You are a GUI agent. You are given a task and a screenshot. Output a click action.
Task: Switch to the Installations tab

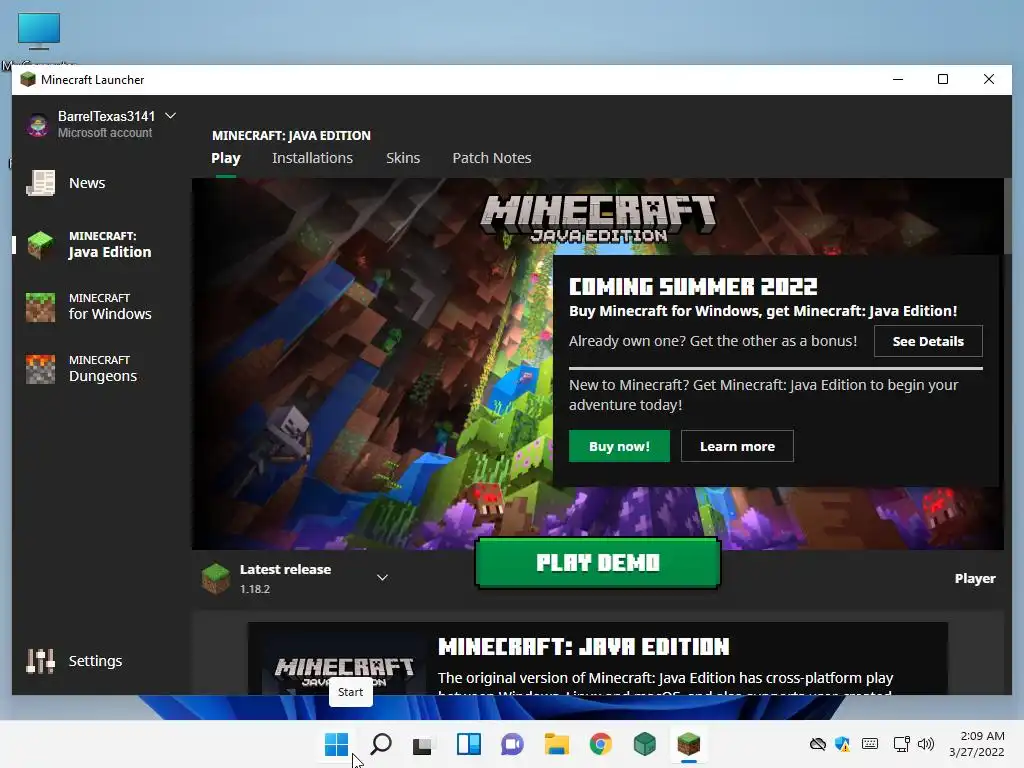pyautogui.click(x=312, y=158)
